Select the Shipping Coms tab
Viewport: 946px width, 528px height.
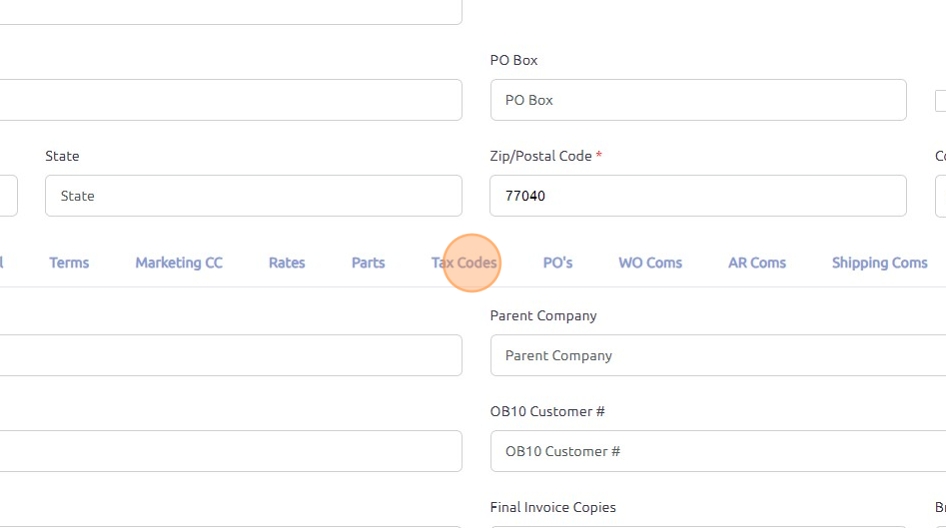click(879, 263)
